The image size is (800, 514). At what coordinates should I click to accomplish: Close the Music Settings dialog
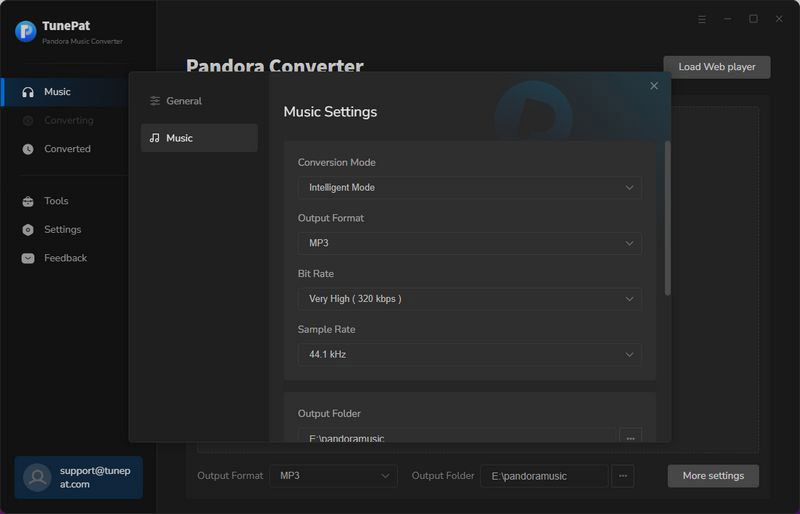point(654,86)
